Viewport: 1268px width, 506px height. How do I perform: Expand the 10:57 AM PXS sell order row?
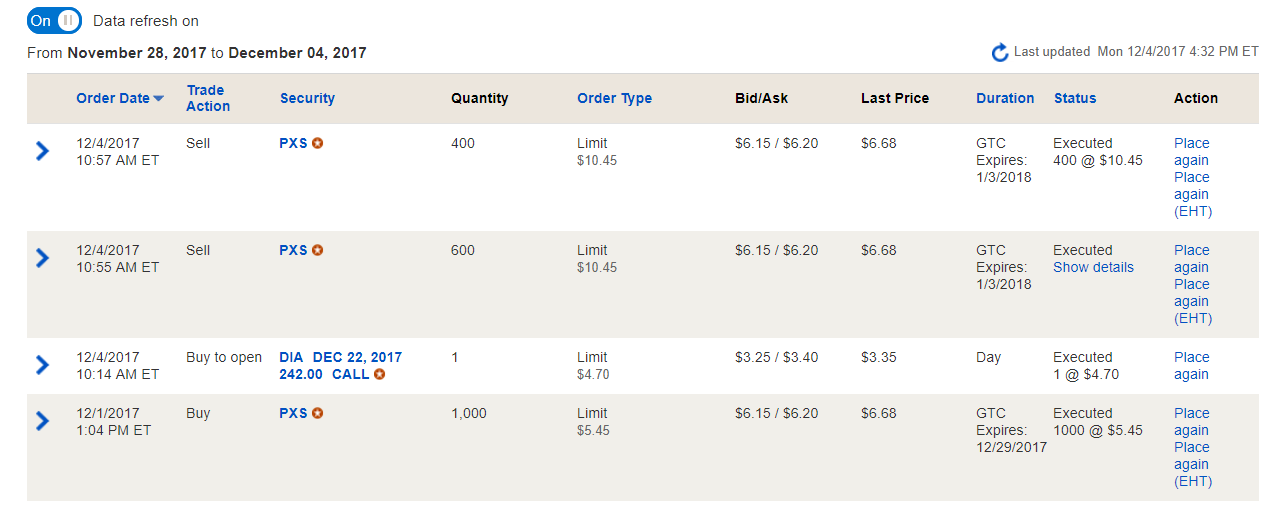coord(42,151)
